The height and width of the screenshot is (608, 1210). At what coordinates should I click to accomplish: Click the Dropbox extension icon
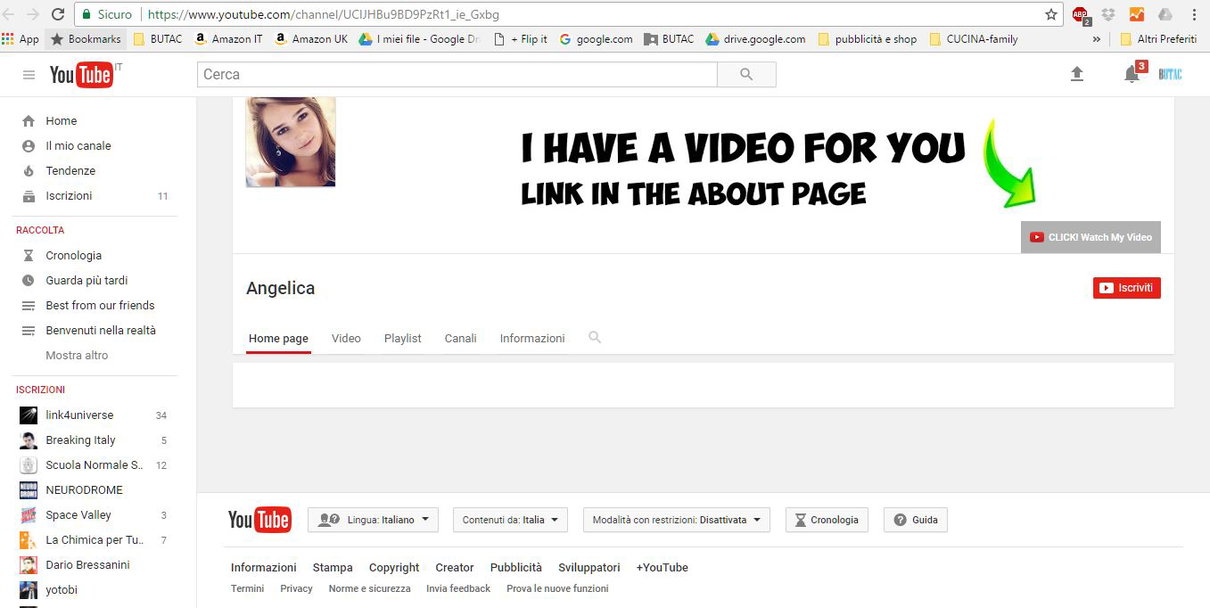point(1108,15)
